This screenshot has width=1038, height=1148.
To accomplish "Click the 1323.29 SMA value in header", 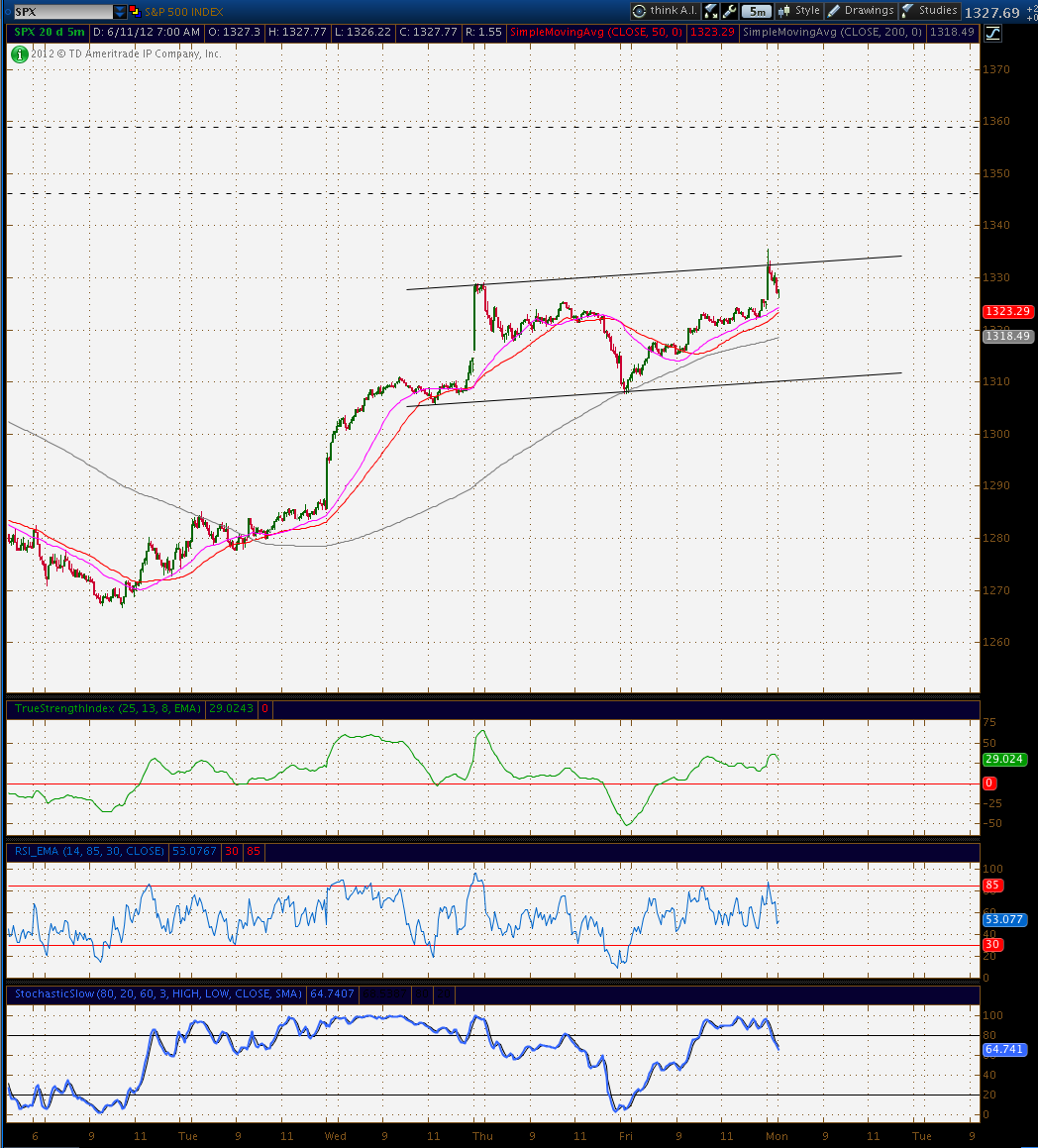I will click(x=712, y=33).
